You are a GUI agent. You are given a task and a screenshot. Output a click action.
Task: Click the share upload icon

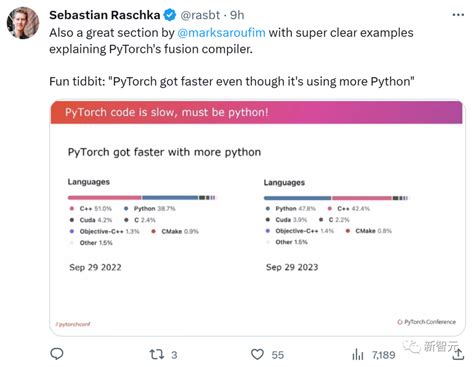(x=459, y=354)
